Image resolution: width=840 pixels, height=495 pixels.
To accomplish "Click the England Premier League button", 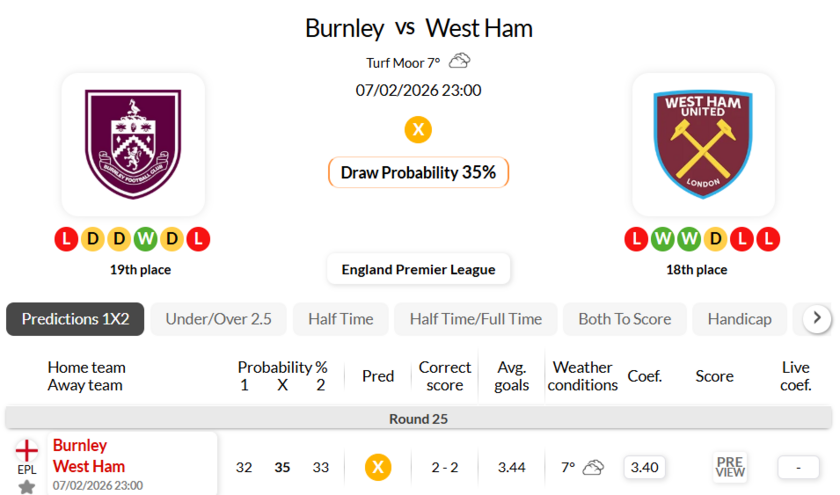I will coord(418,269).
